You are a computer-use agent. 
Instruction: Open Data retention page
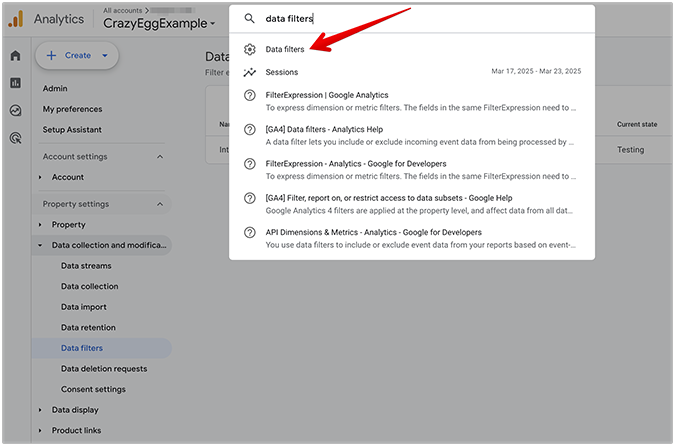pos(88,328)
